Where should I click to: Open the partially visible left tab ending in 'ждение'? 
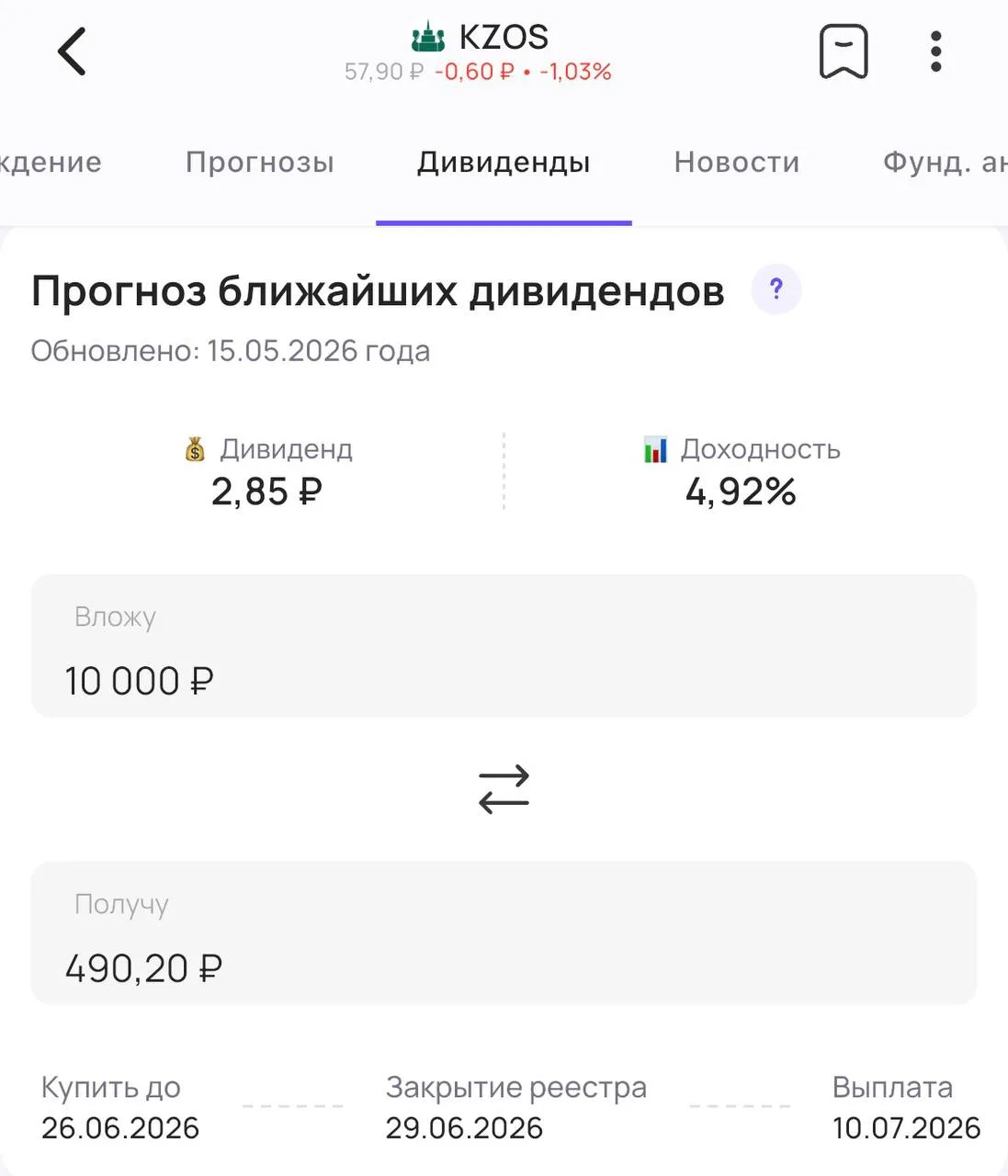51,163
